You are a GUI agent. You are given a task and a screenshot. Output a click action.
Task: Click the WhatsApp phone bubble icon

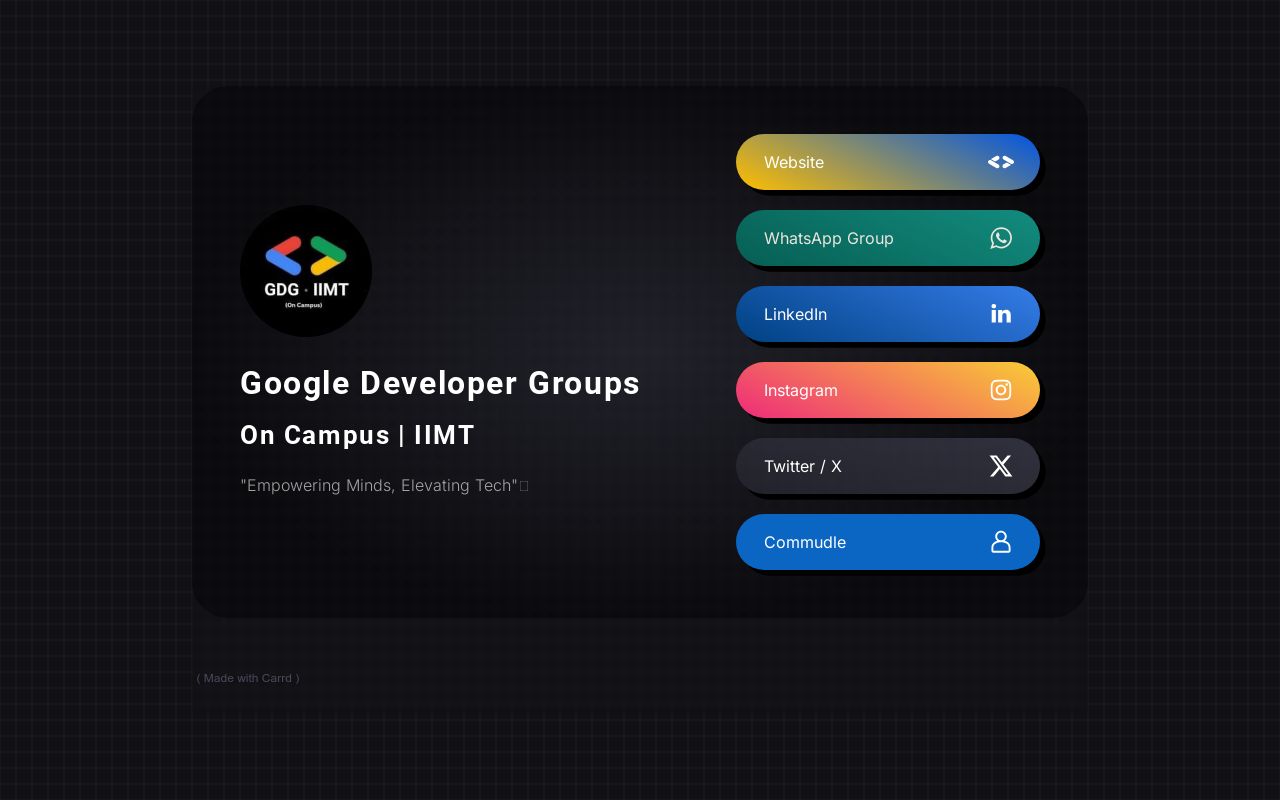1000,238
